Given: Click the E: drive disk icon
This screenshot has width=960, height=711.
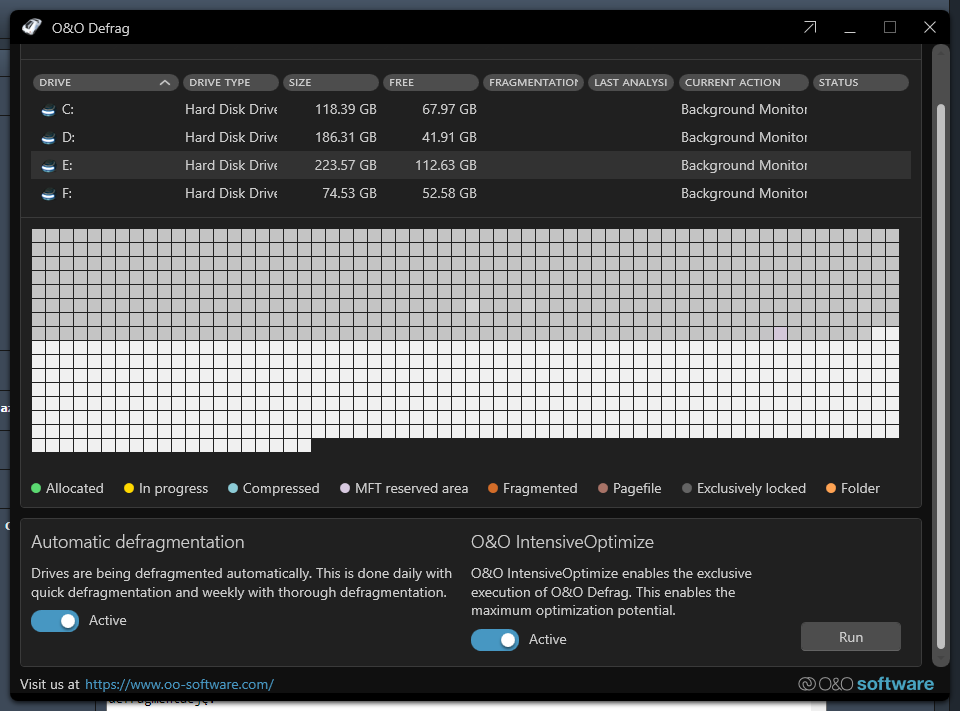Looking at the screenshot, I should coord(48,166).
